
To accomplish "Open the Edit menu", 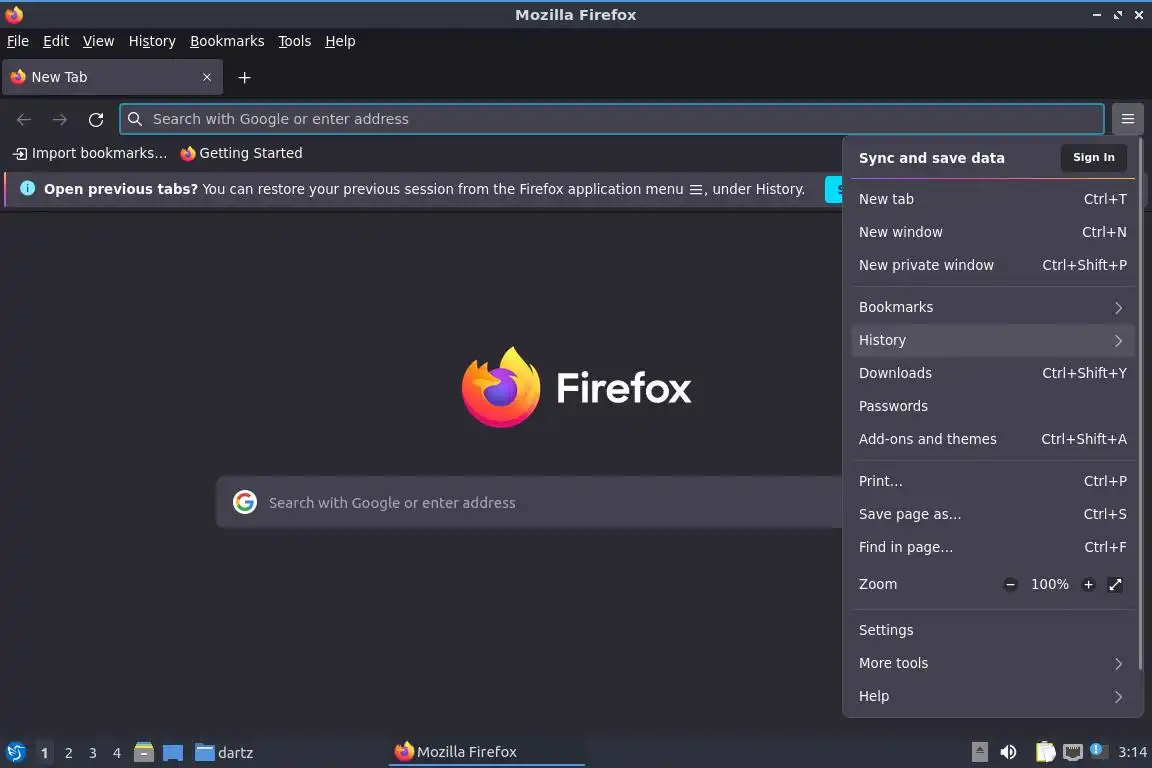I will (x=56, y=41).
